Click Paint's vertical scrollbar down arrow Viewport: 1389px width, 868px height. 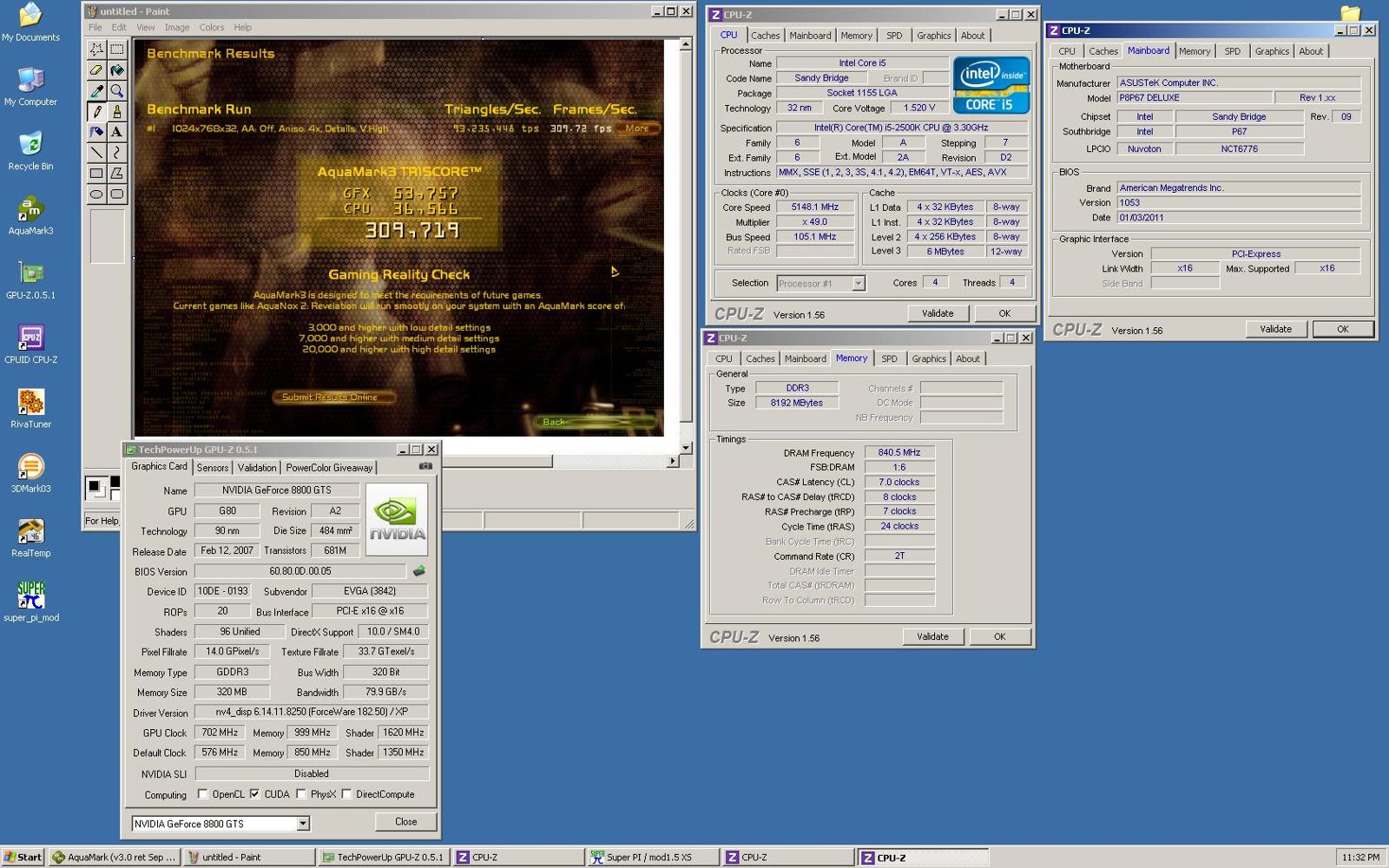pyautogui.click(x=686, y=447)
